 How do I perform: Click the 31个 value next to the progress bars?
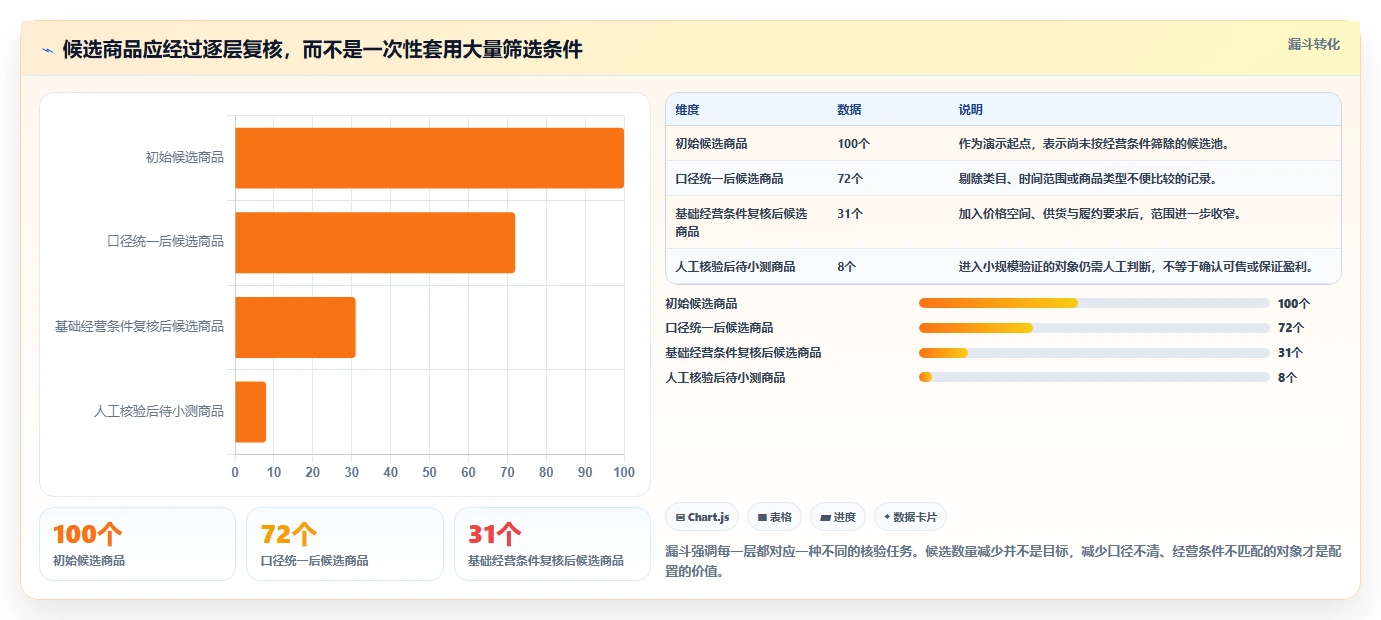click(x=1291, y=353)
